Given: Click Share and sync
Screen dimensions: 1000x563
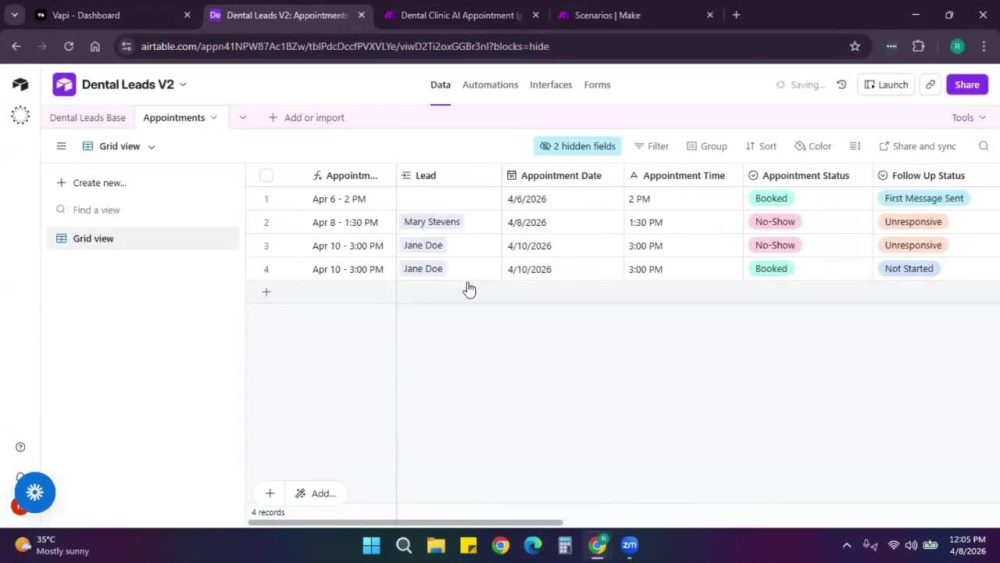Looking at the screenshot, I should (x=918, y=146).
